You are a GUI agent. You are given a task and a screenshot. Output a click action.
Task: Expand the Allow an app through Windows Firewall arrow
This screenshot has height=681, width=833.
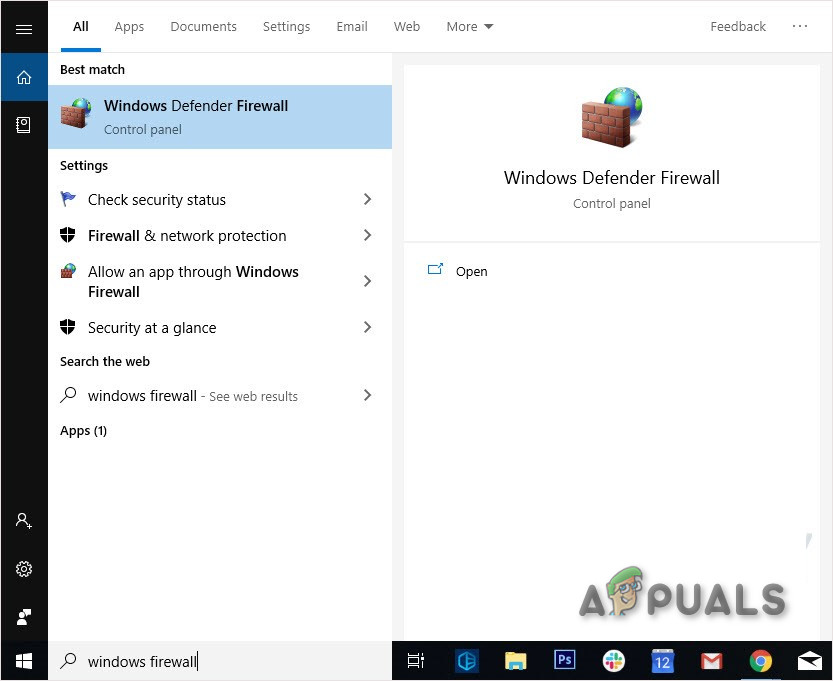pos(367,281)
